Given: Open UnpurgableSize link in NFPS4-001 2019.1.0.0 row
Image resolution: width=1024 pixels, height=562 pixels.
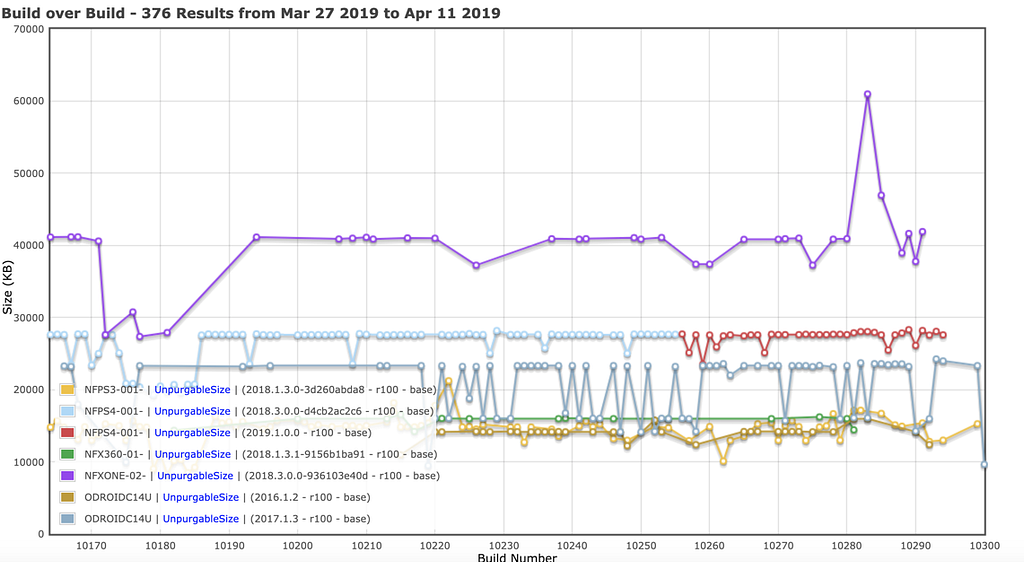Looking at the screenshot, I should point(192,433).
